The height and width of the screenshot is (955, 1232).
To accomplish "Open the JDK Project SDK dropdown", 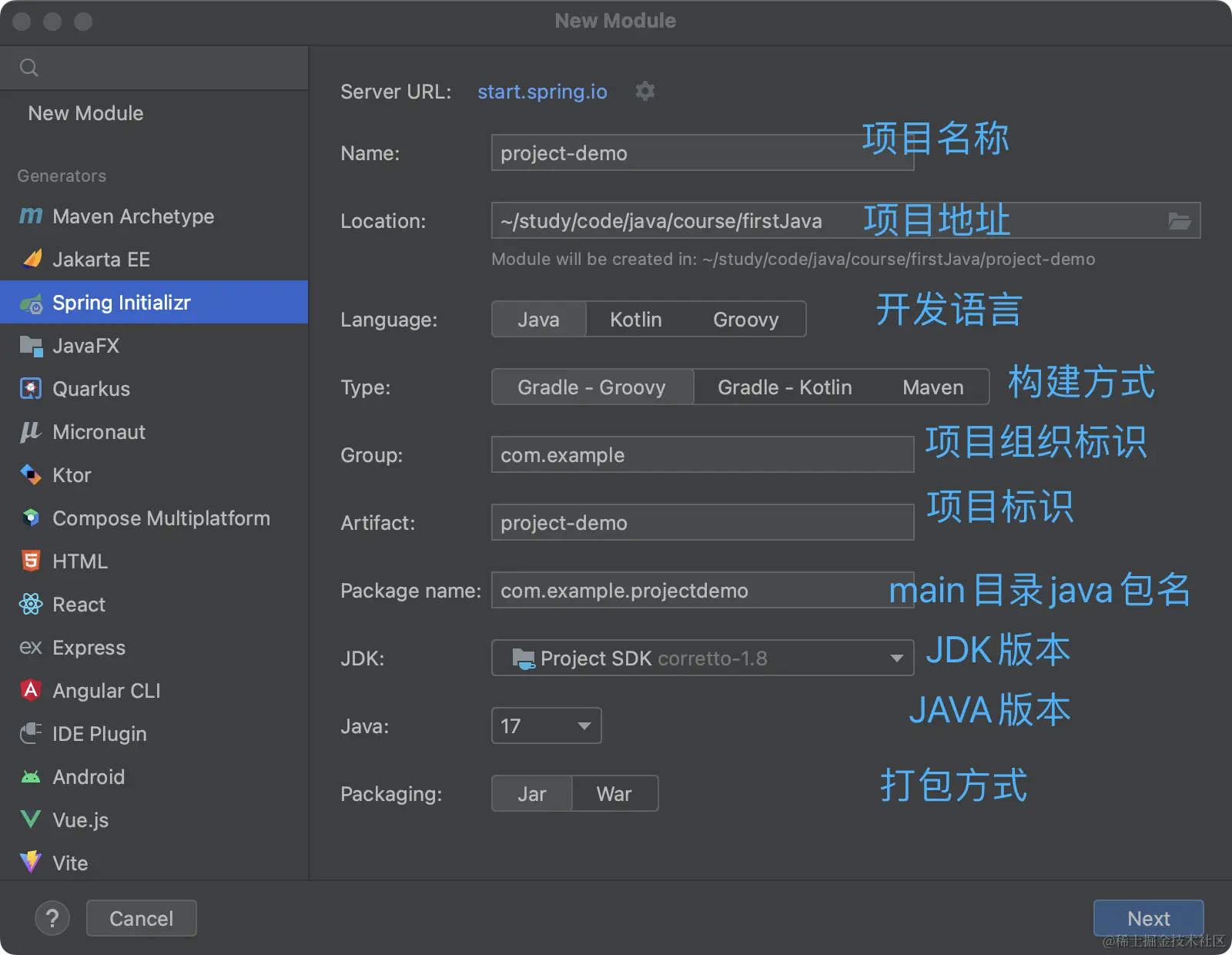I will pos(703,658).
